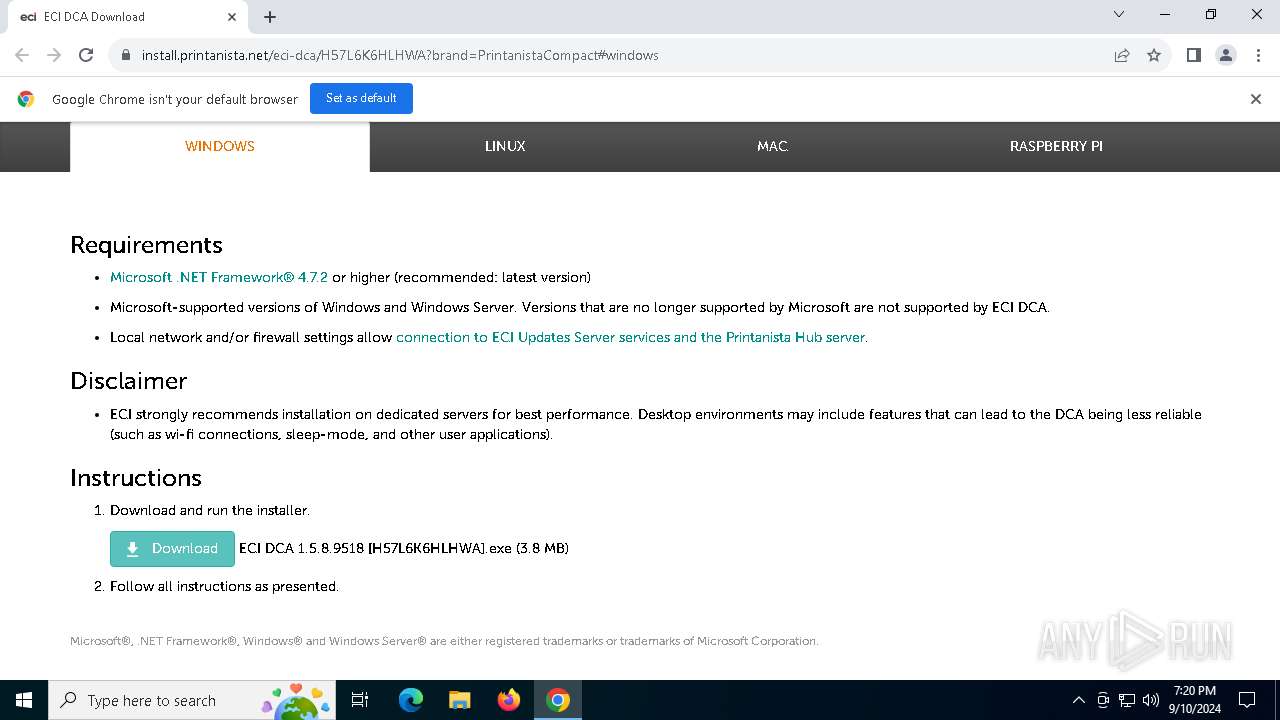The image size is (1280, 720).
Task: Open Microsoft .NET Framework 4.7.2 link
Action: tap(219, 277)
